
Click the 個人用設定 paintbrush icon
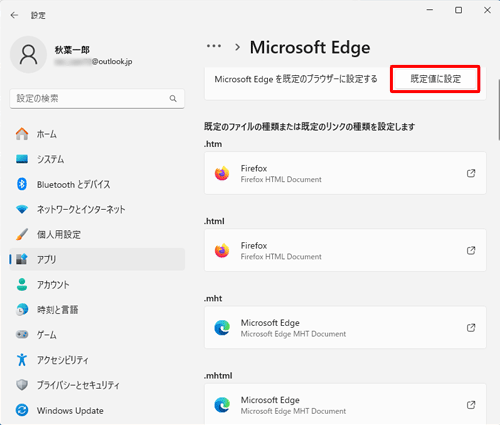click(x=22, y=234)
